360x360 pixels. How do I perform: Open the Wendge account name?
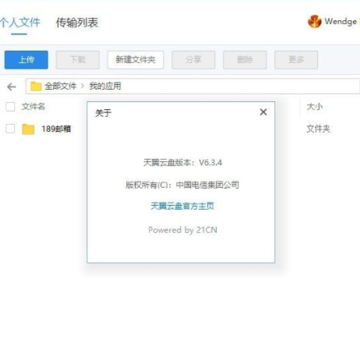tap(340, 22)
